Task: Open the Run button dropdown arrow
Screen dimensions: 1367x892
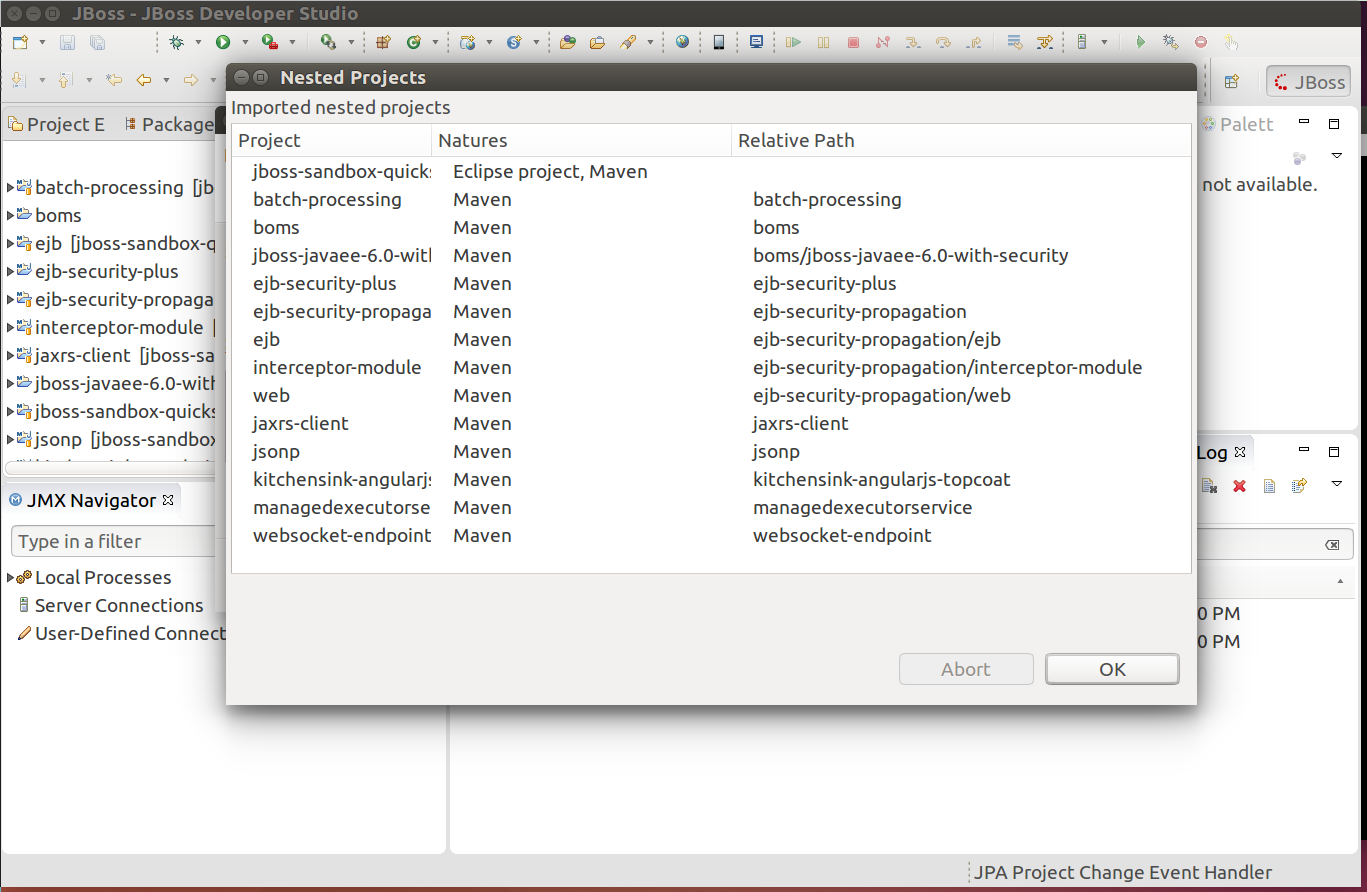Action: pos(245,42)
